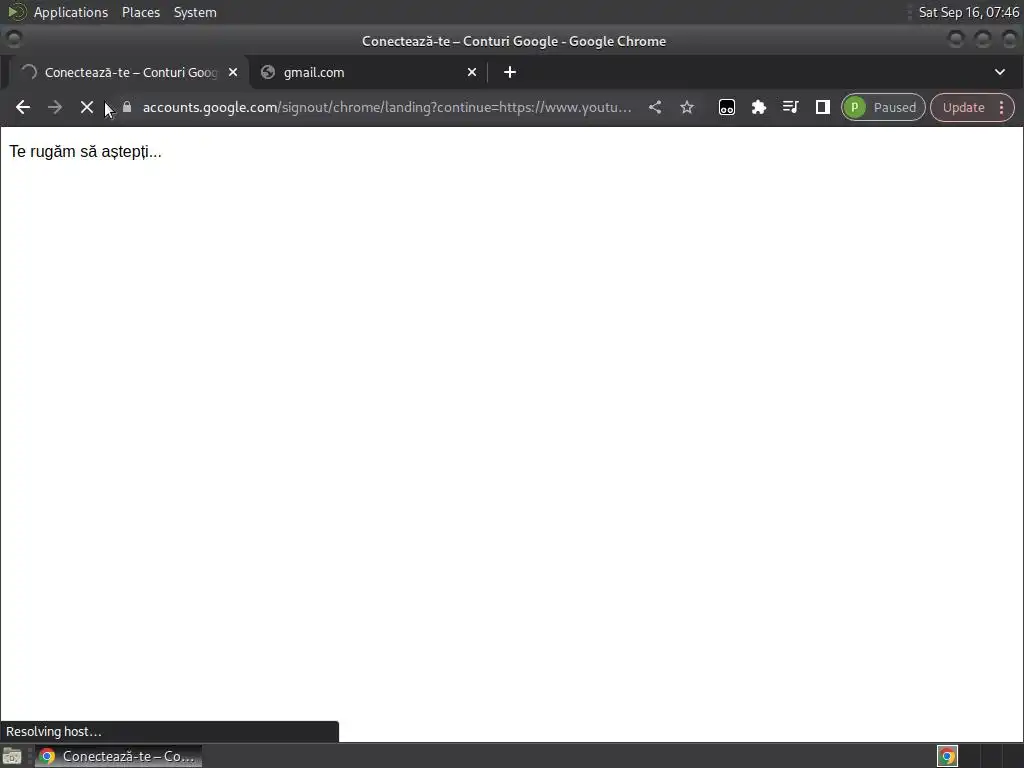Screen dimensions: 1024x768
Task: Open the Extensions puzzle piece menu
Action: 759,107
